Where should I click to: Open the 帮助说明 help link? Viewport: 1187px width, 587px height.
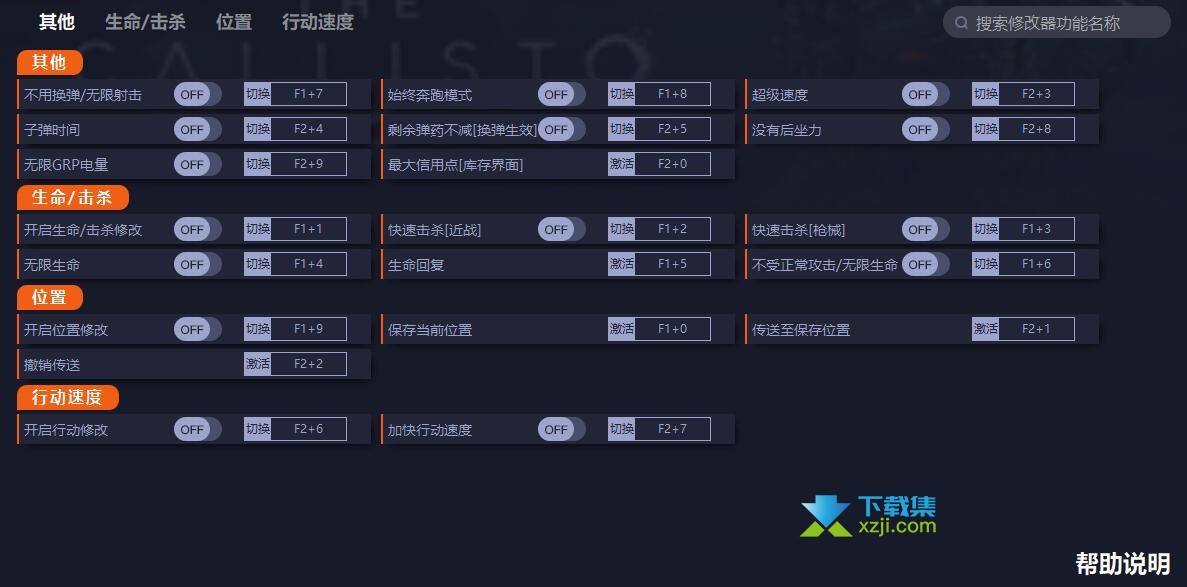(x=1123, y=564)
